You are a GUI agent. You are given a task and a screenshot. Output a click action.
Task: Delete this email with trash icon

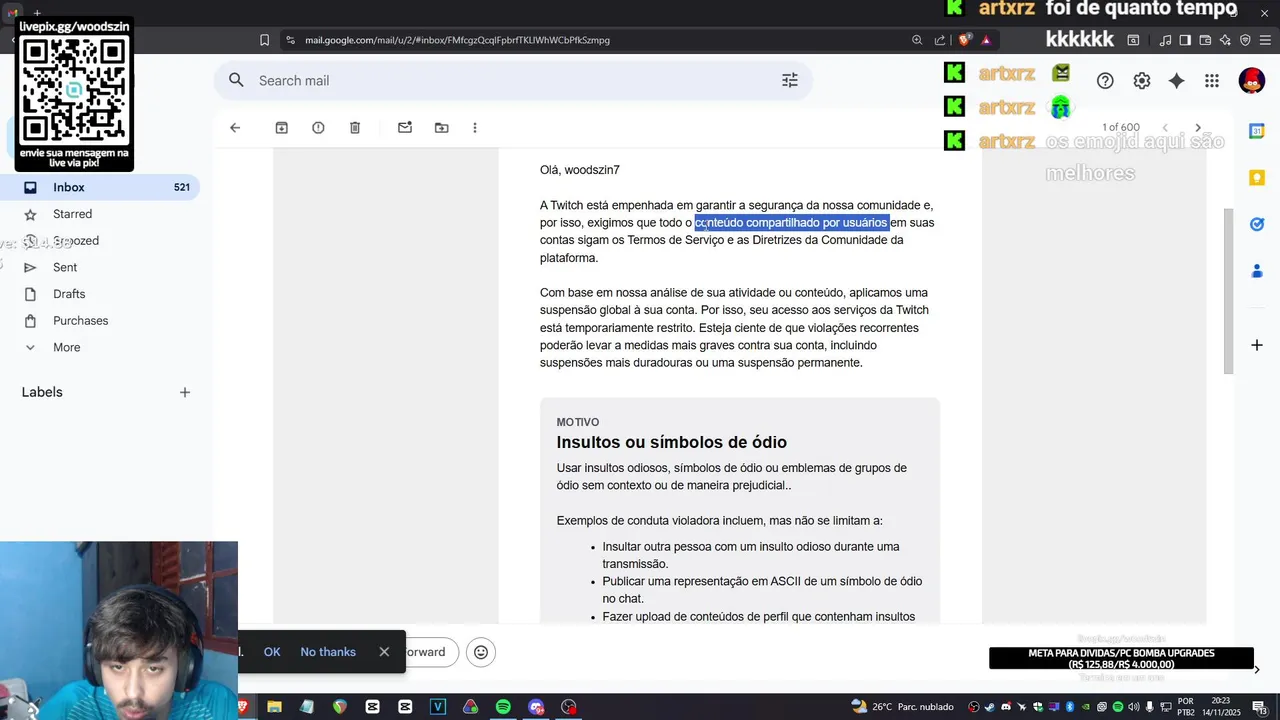355,128
